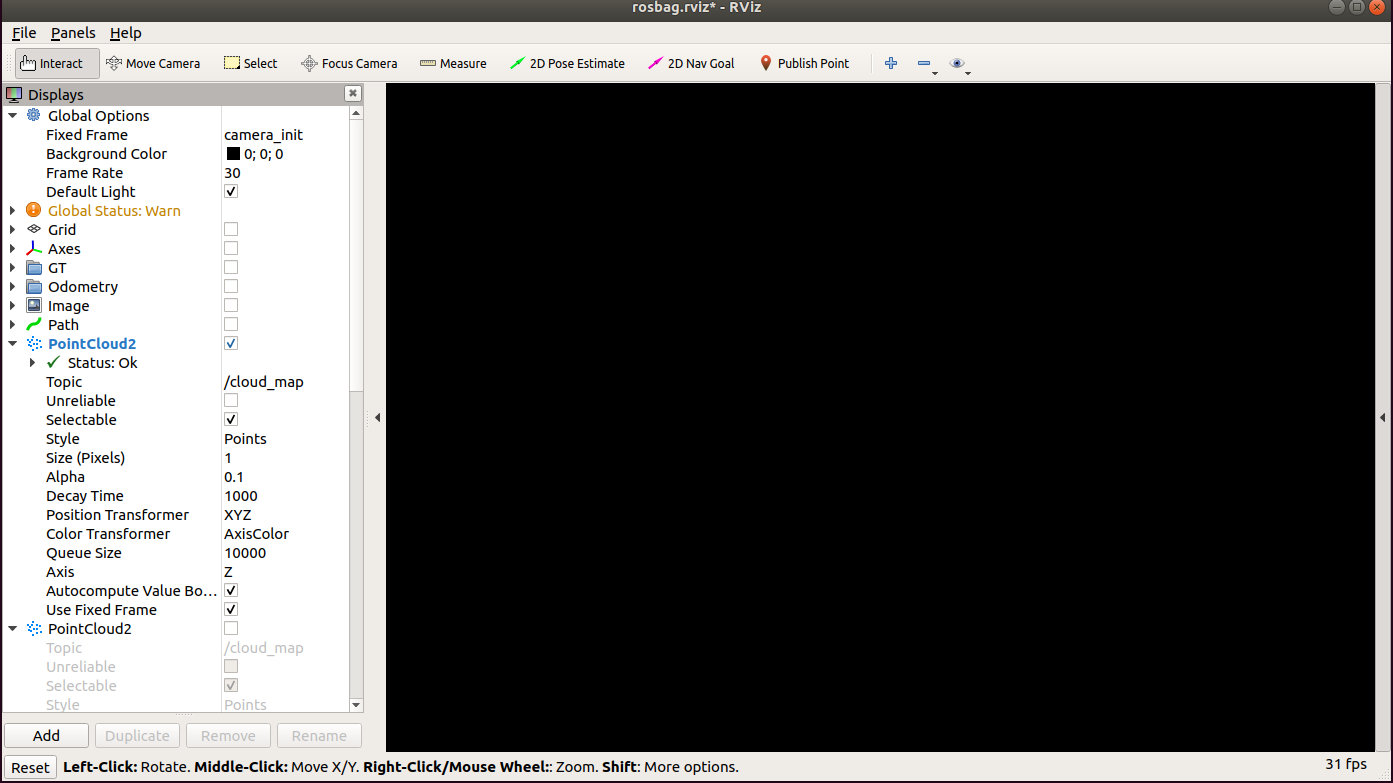Open the Background Color swatch

click(x=234, y=153)
